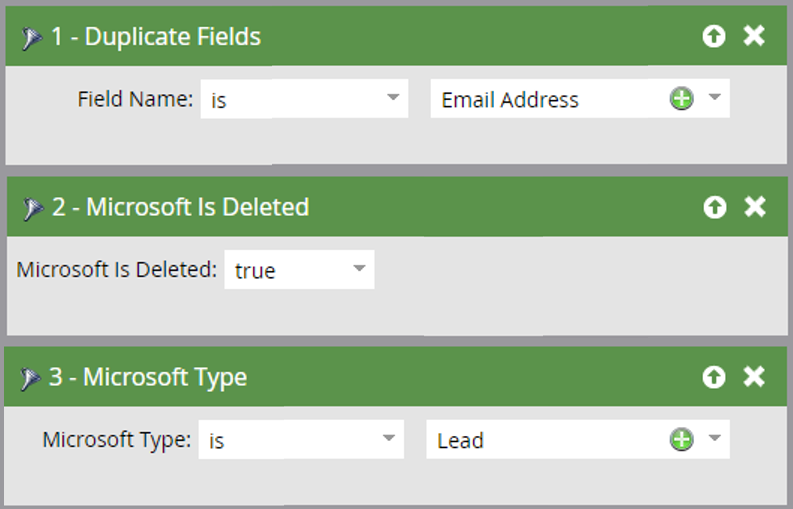Add another value next to Email Address
The height and width of the screenshot is (509, 793).
681,99
